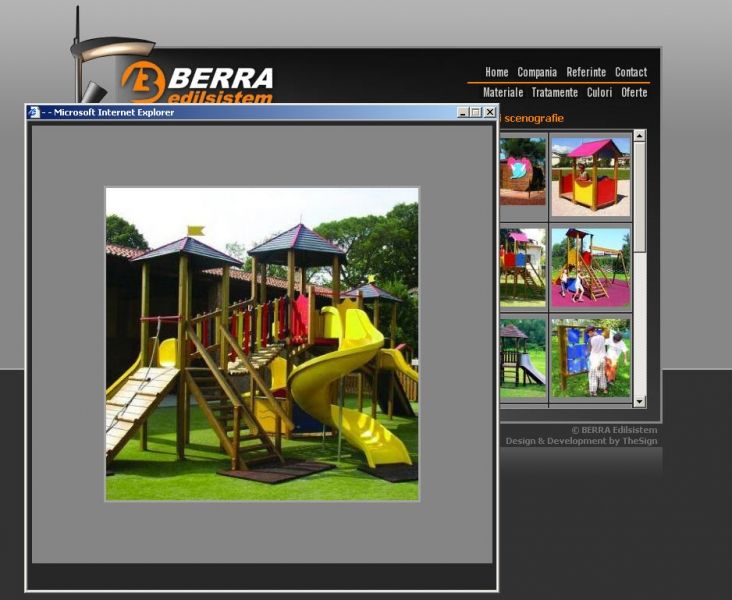The height and width of the screenshot is (600, 732).
Task: Select the climbing tower on pink floor thumbnail
Action: point(590,266)
